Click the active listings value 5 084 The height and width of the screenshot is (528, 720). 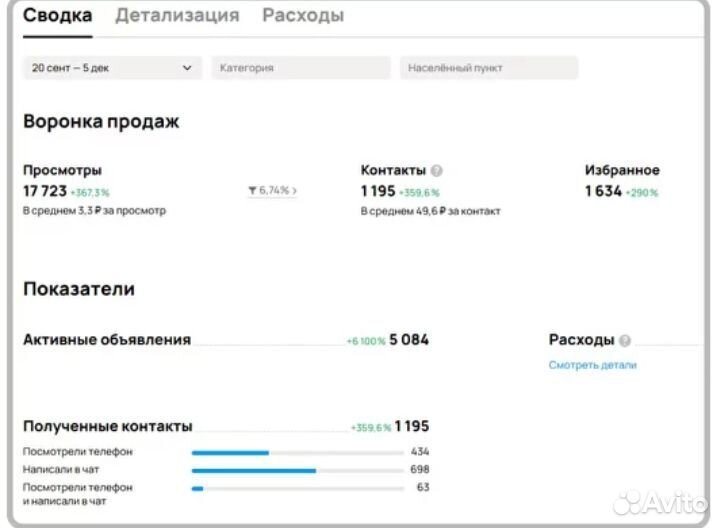(x=409, y=340)
